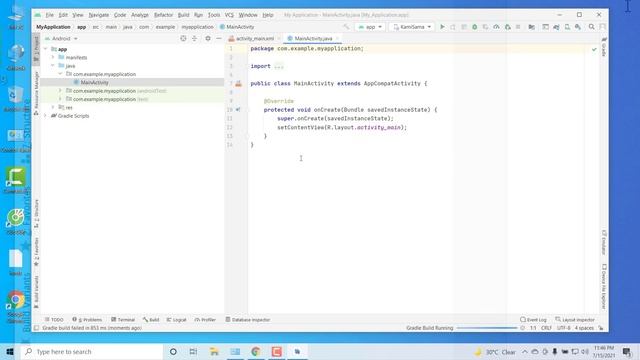Screen dimensions: 640x360
Task: Toggle the Device File Explorer panel
Action: pyautogui.click(x=604, y=287)
